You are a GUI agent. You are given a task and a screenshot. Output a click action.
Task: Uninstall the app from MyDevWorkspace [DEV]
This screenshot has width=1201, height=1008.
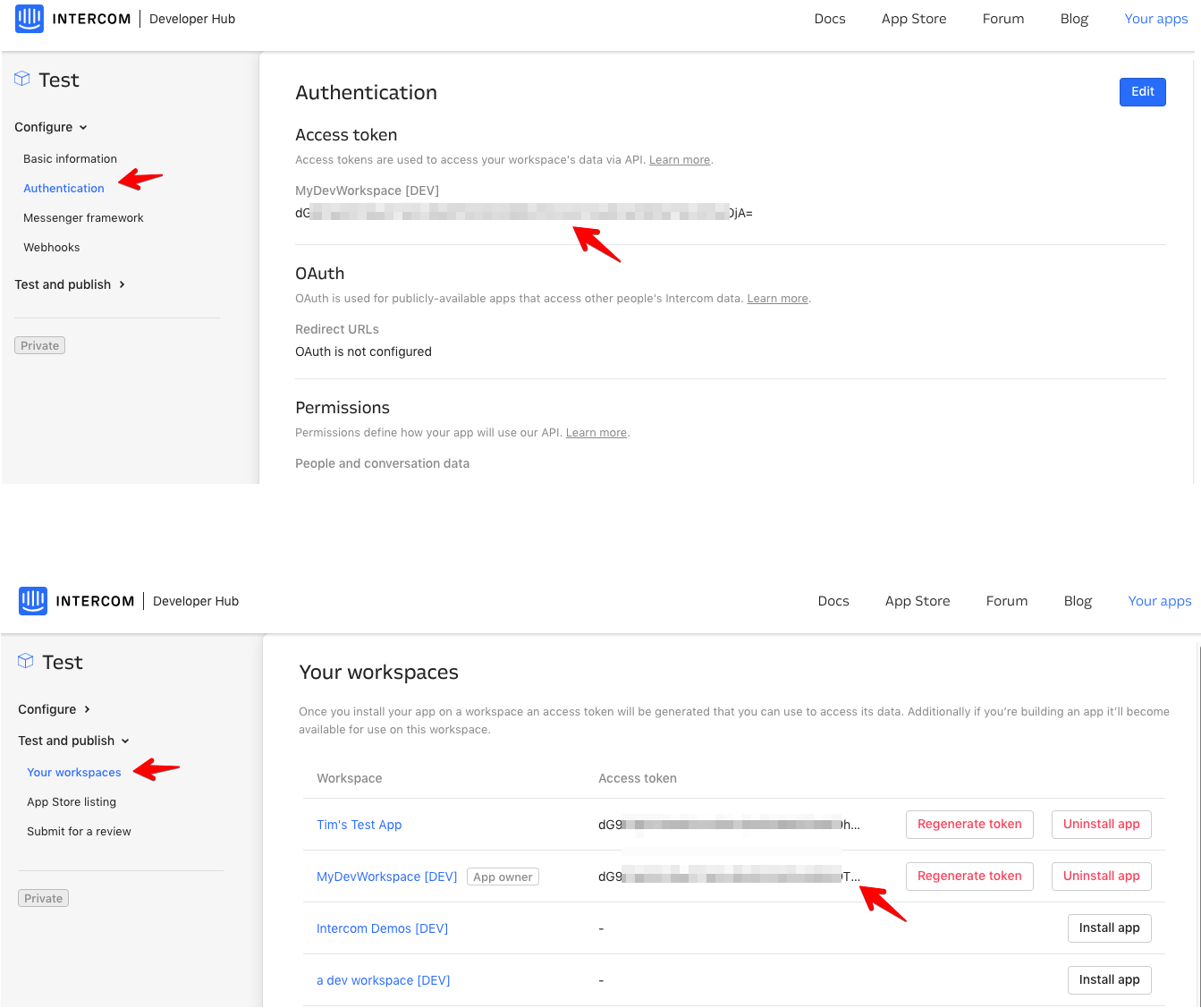[1101, 876]
